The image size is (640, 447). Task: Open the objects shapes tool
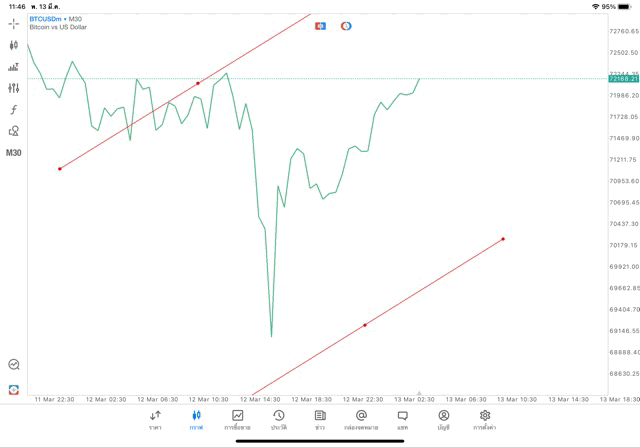(13, 131)
